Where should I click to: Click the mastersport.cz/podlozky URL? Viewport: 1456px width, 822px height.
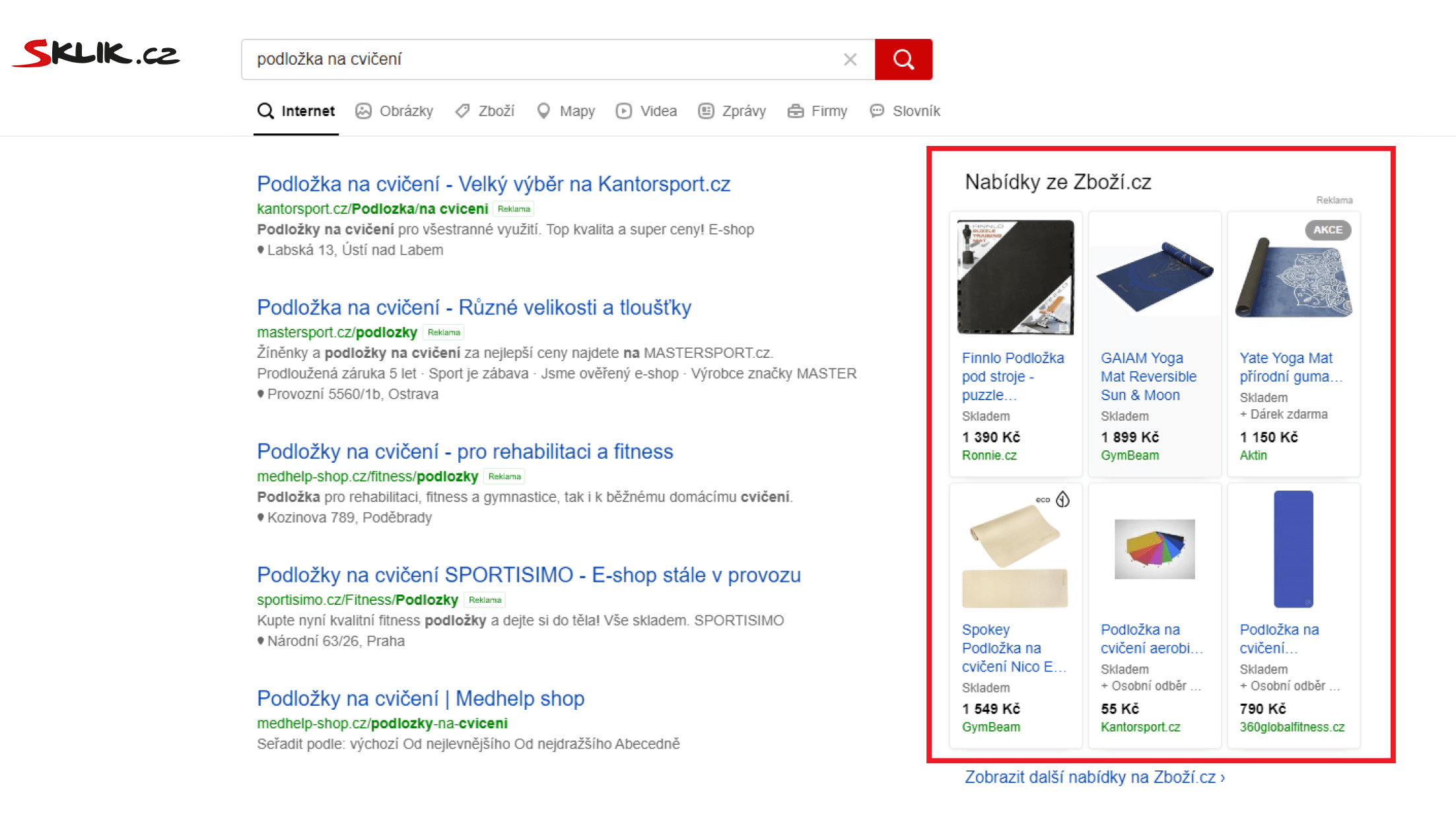[x=337, y=332]
